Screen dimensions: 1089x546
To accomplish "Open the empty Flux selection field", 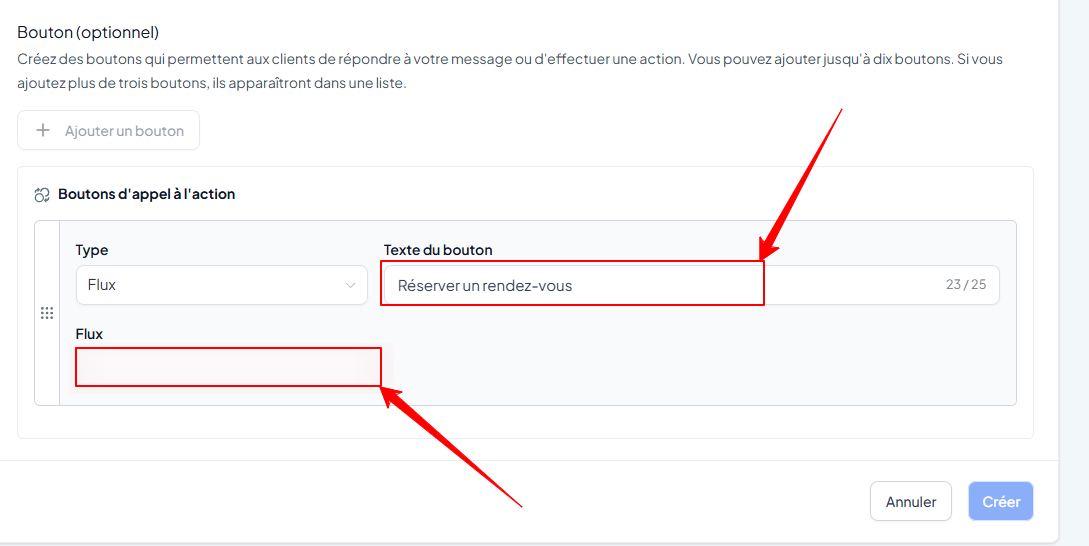I will [228, 367].
